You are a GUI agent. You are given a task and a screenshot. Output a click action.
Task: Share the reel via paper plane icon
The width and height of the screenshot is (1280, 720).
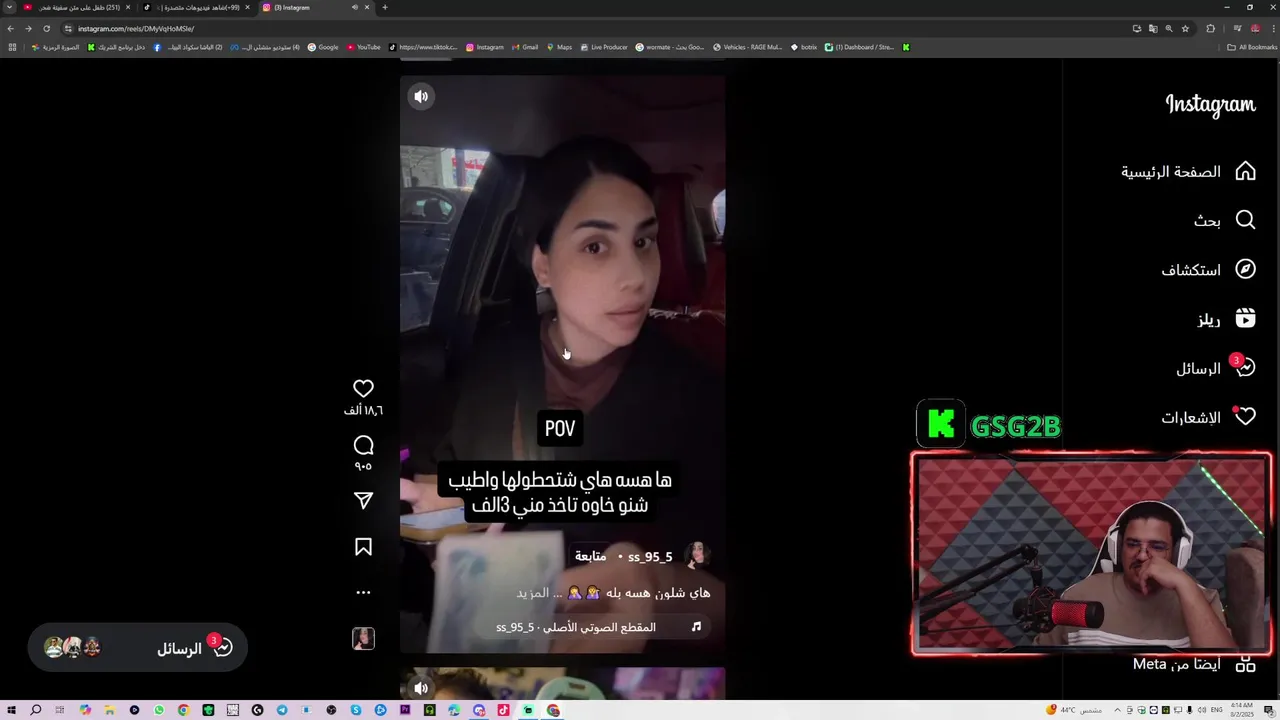(x=363, y=501)
